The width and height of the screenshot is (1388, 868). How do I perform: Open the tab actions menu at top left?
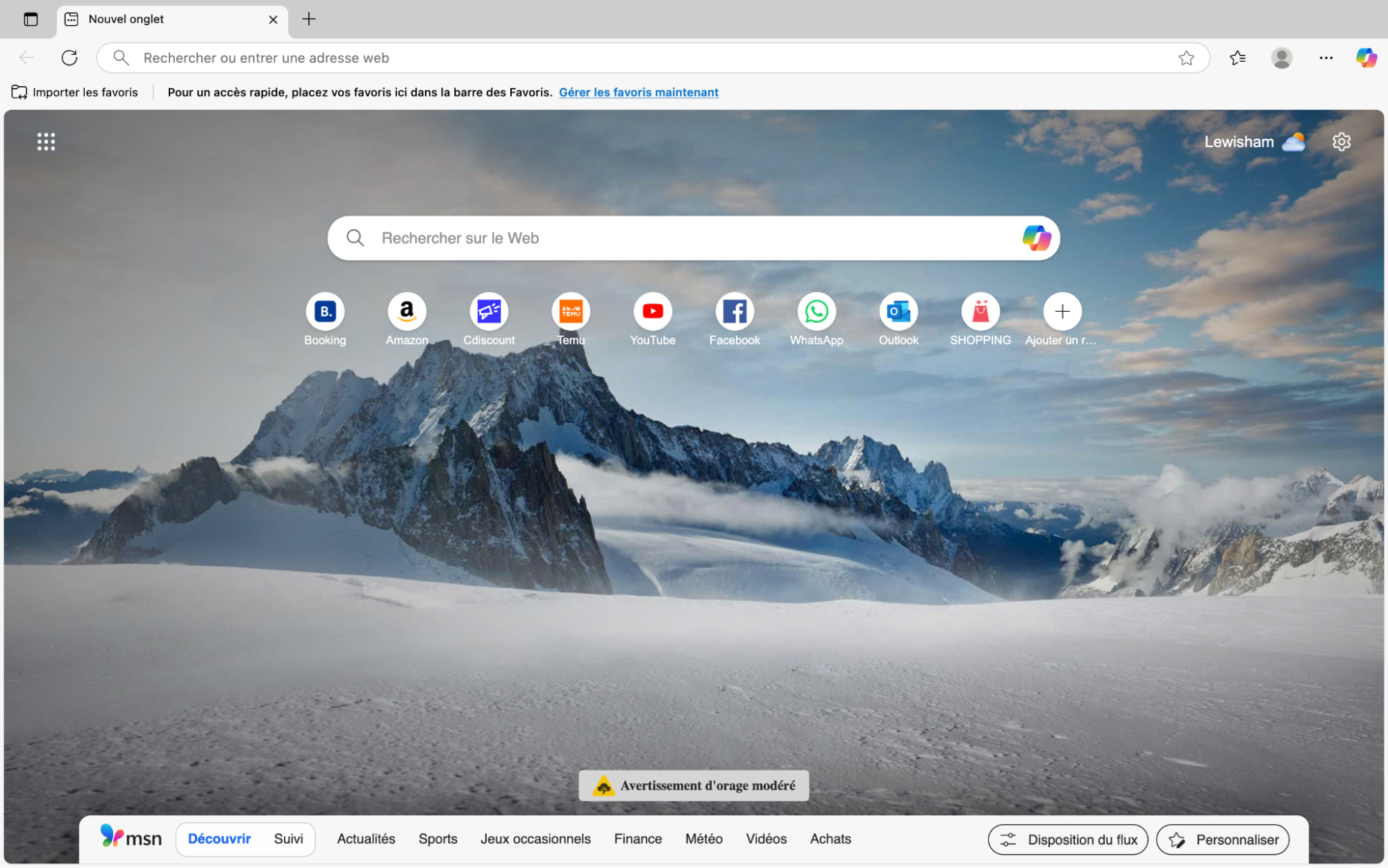30,19
